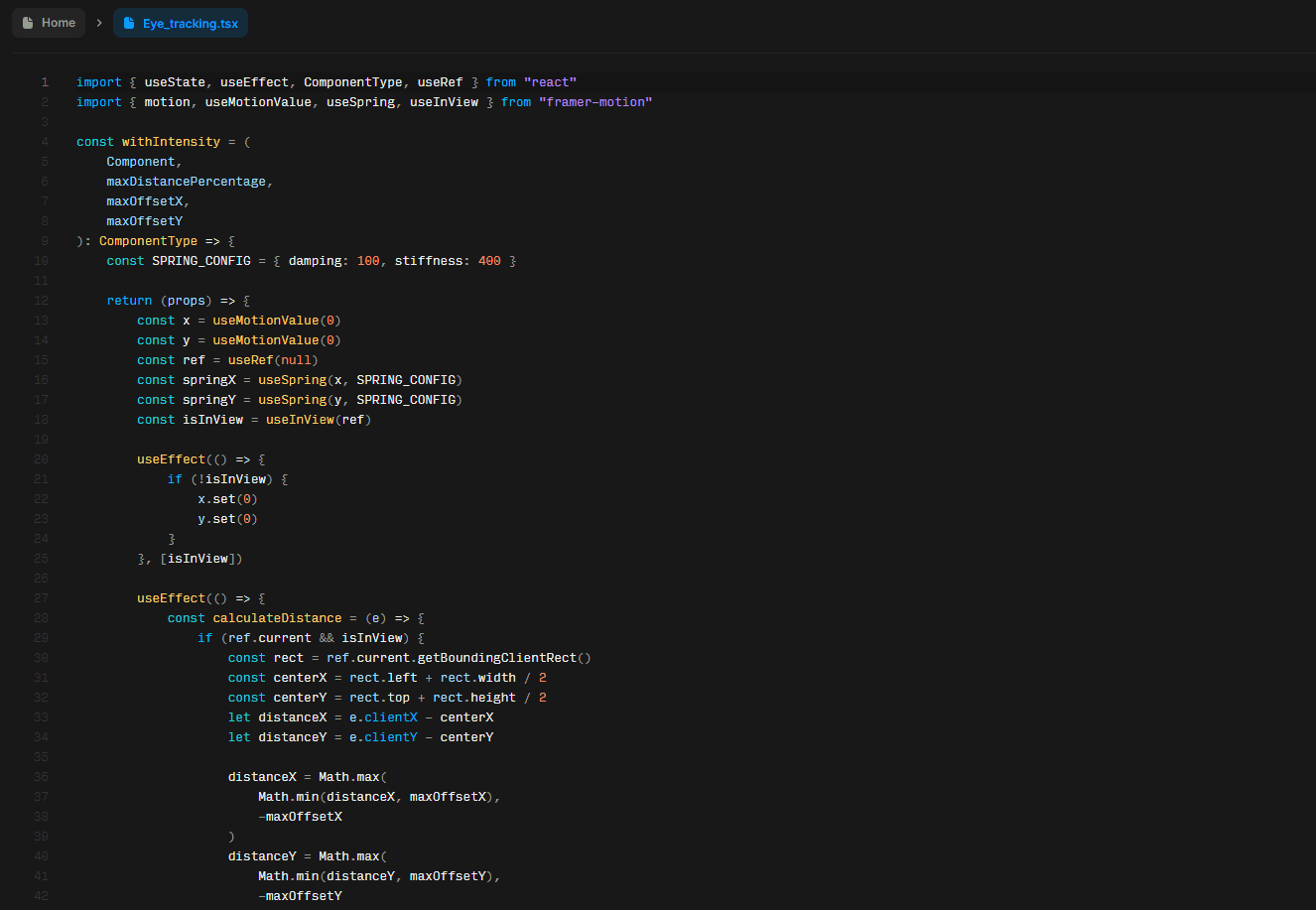This screenshot has height=910, width=1316.
Task: Click the useRef(null) call on line 15
Action: pyautogui.click(x=273, y=360)
